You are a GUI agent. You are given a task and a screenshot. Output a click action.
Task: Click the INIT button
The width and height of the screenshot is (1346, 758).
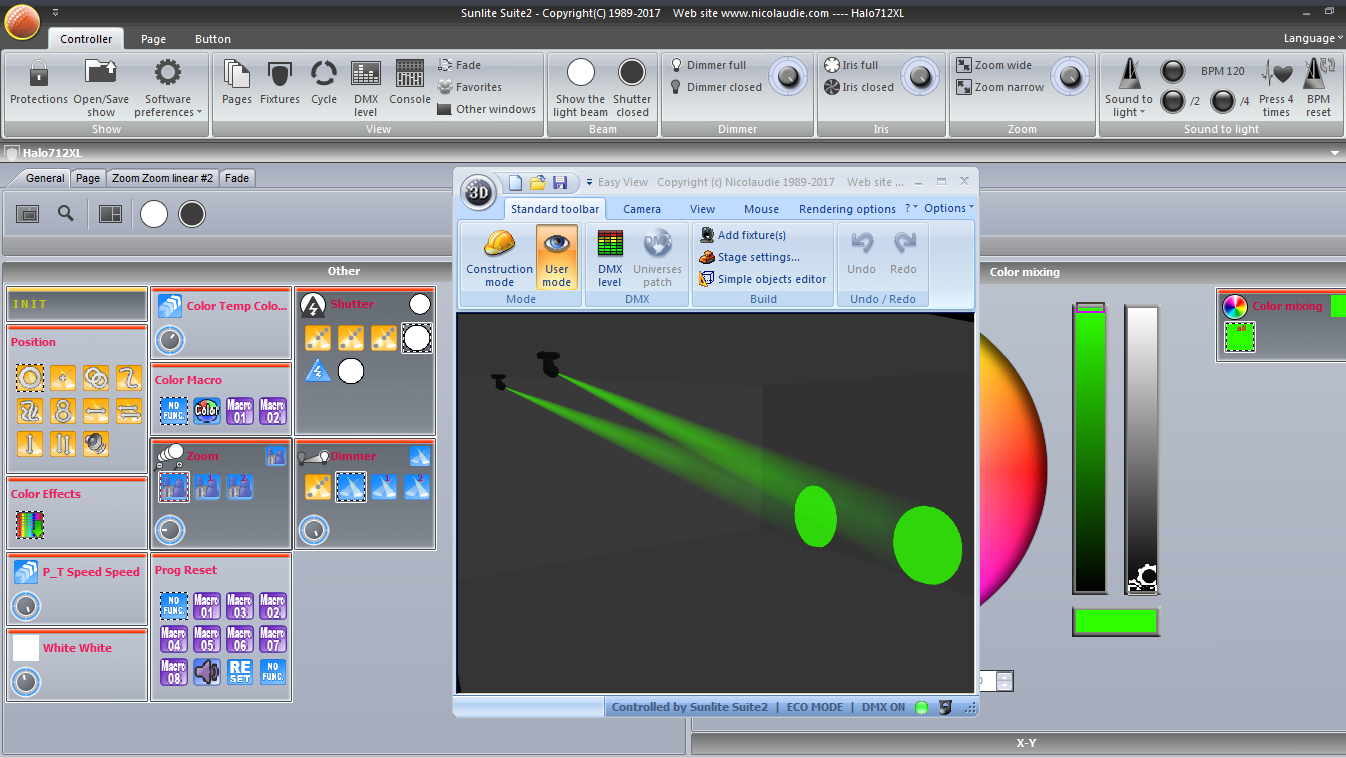click(77, 304)
